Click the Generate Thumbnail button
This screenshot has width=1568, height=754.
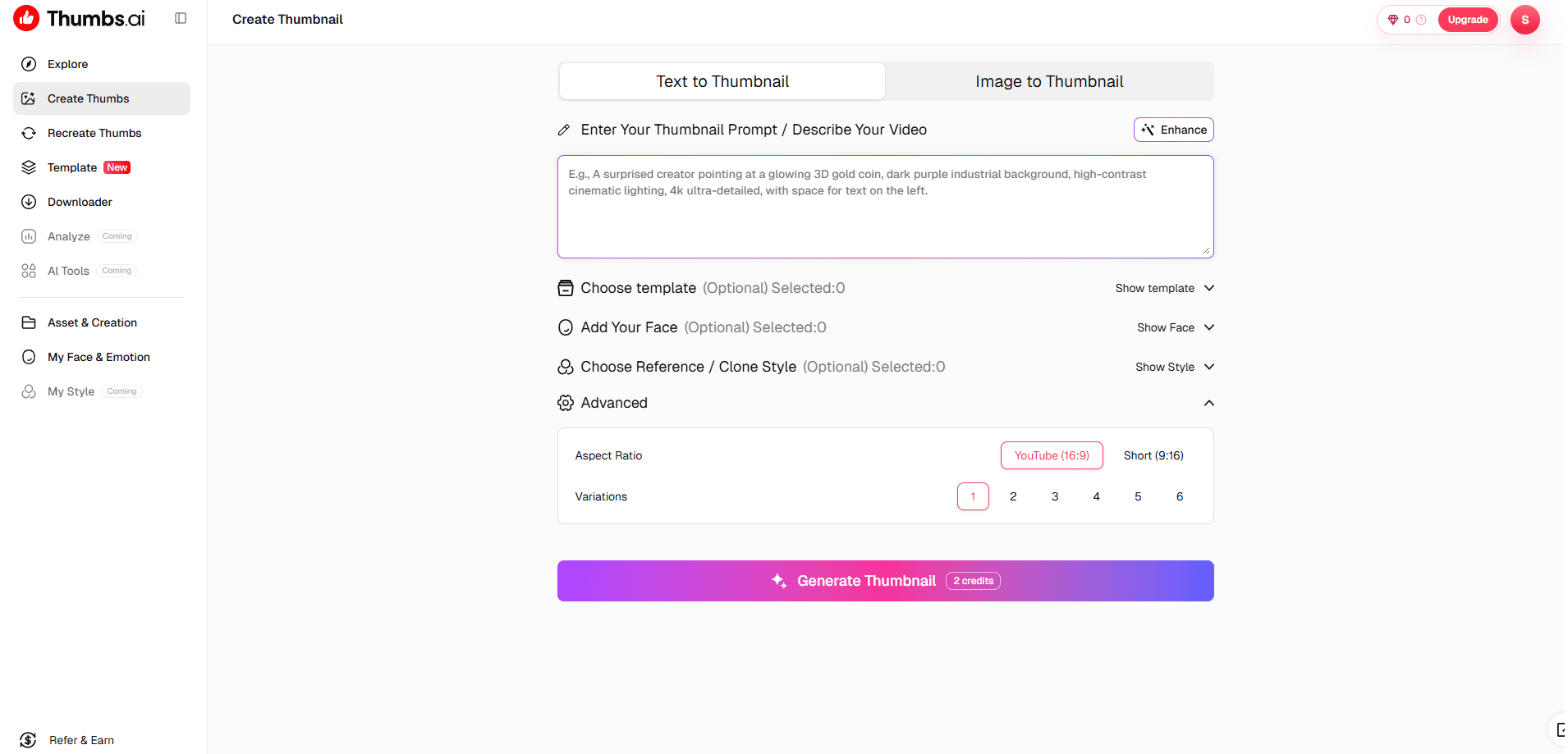coord(885,581)
